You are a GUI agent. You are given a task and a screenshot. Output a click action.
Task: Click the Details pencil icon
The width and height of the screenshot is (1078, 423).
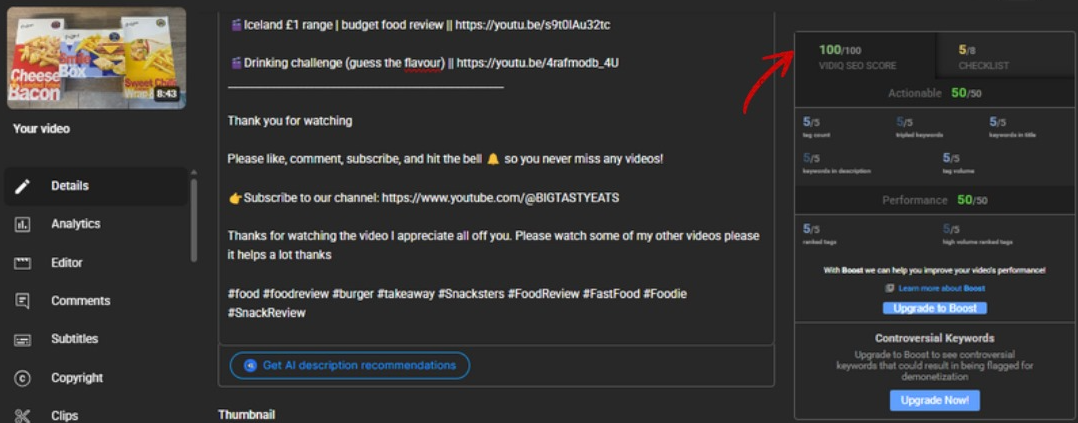tap(22, 186)
